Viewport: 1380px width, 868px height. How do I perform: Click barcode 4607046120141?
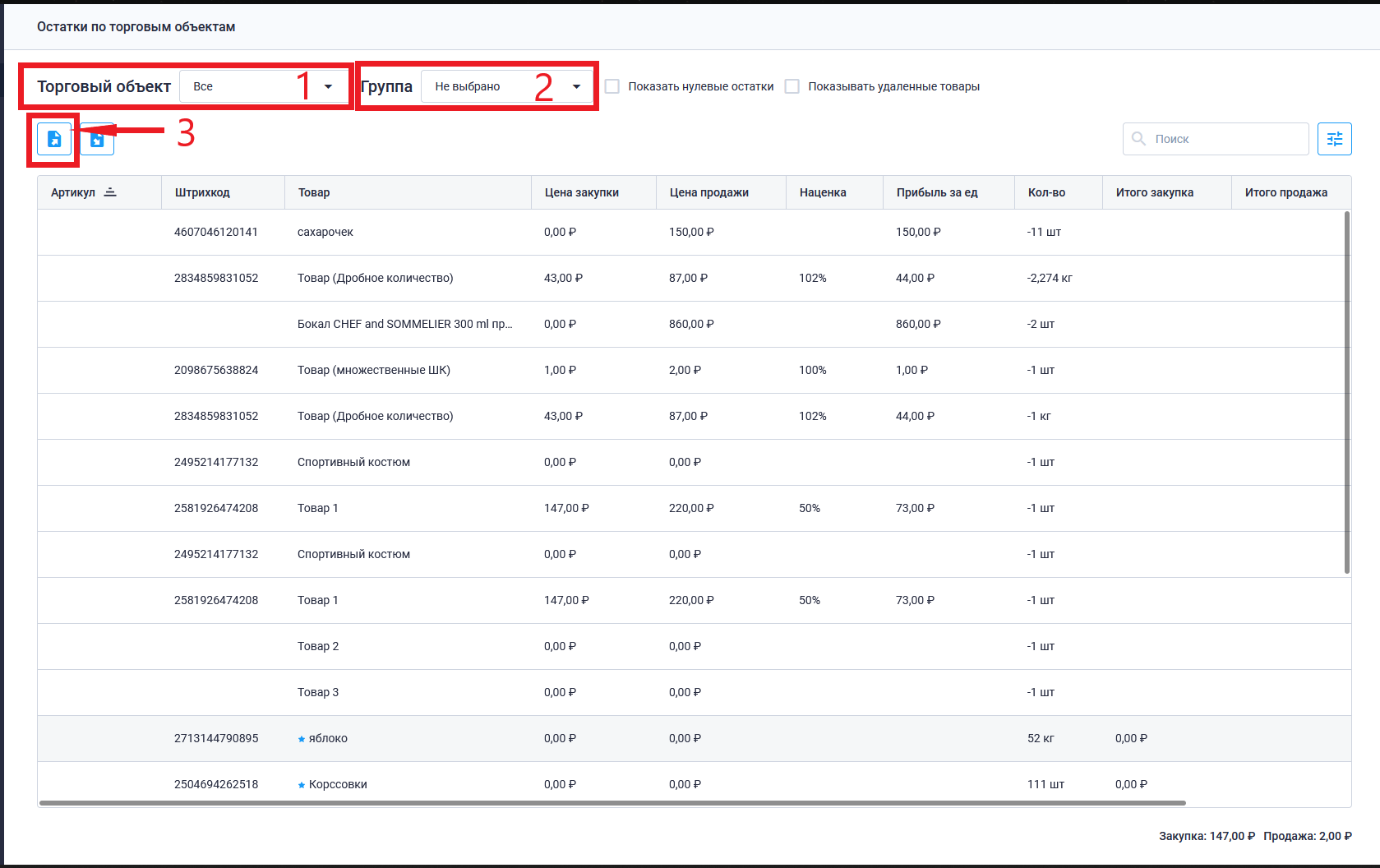click(x=216, y=233)
